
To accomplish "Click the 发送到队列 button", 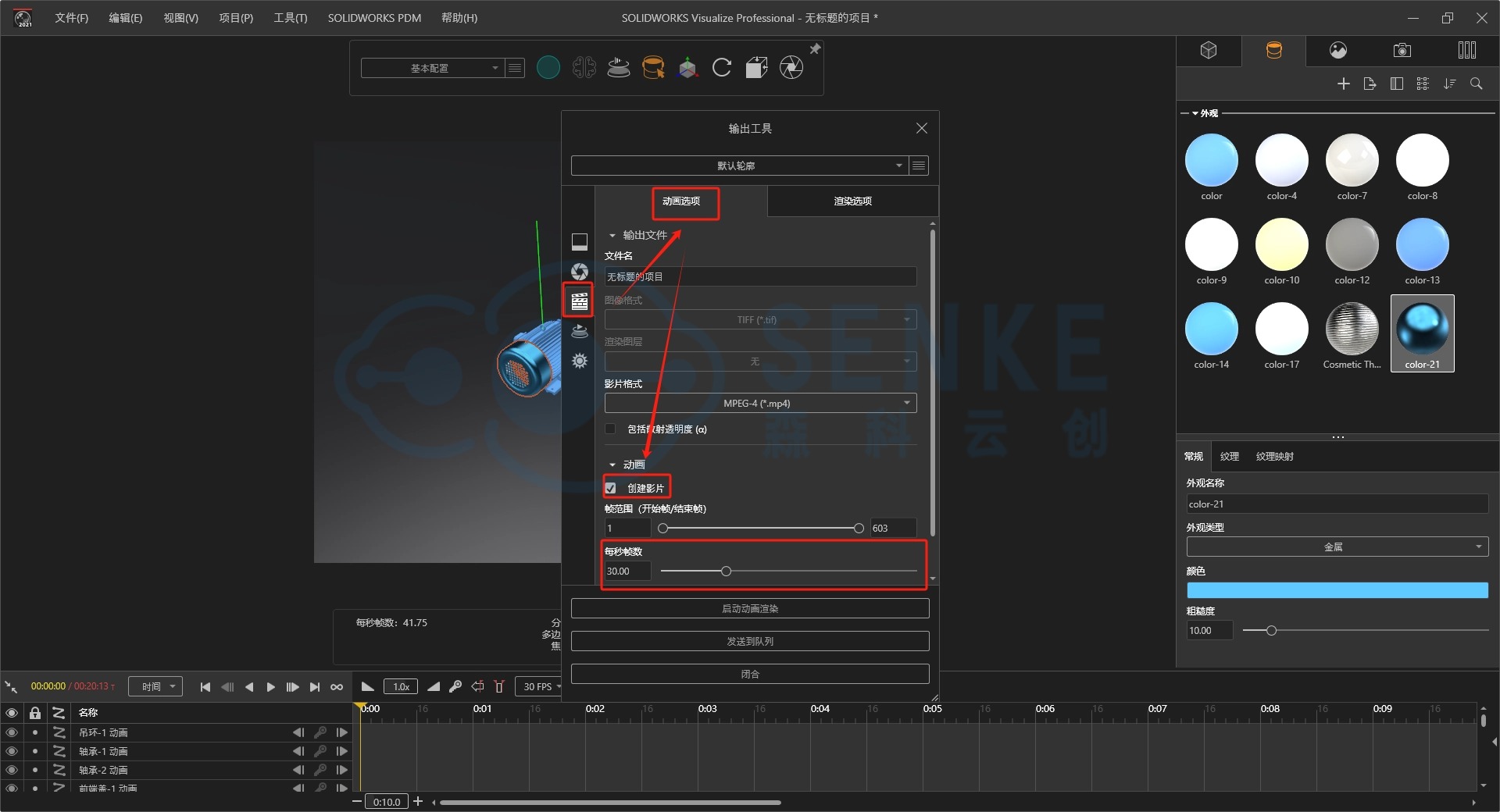I will pyautogui.click(x=750, y=641).
